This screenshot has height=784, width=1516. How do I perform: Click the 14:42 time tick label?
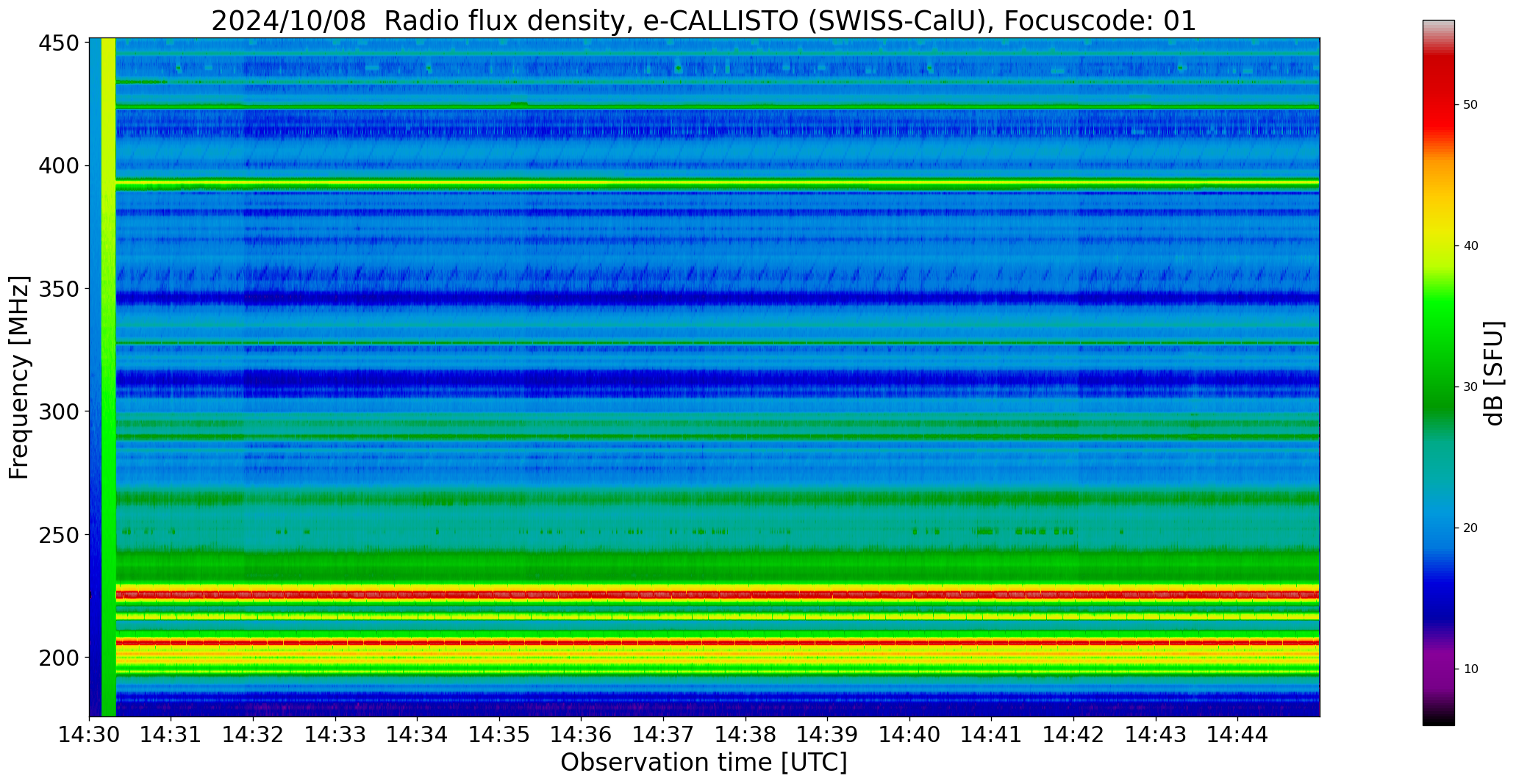[x=1073, y=734]
